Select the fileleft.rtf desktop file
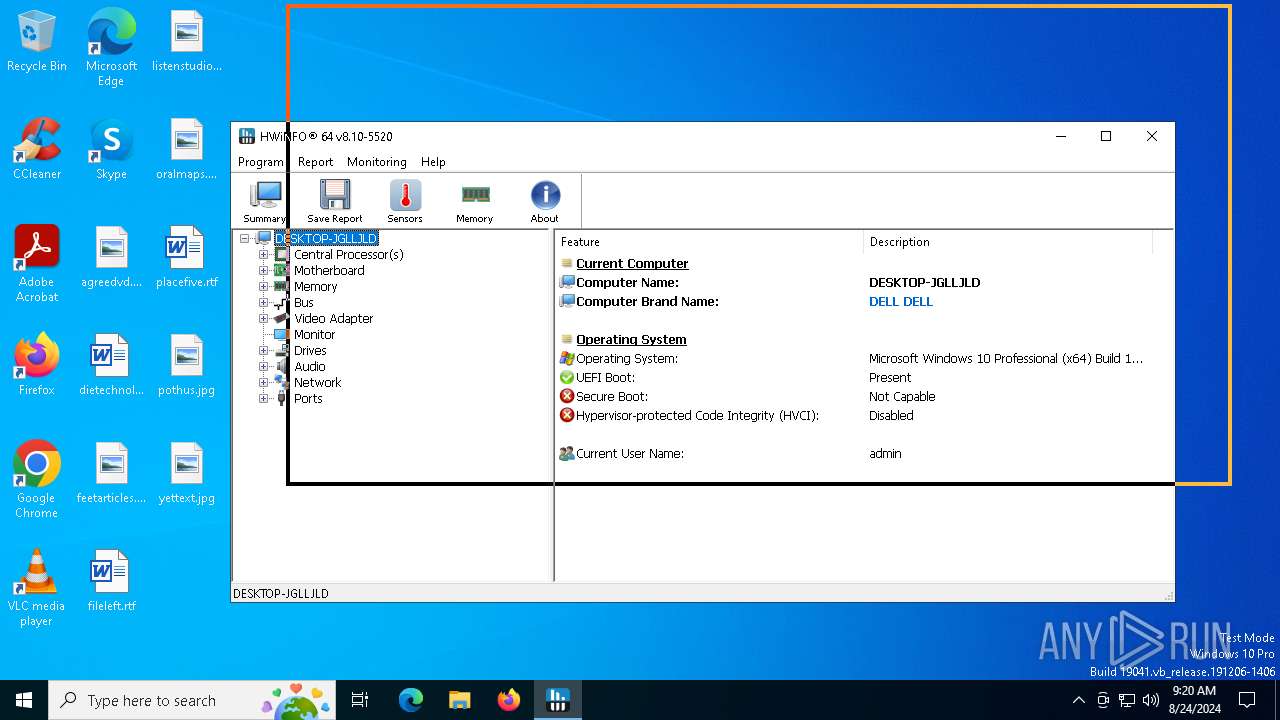Image resolution: width=1280 pixels, height=720 pixels. 111,582
